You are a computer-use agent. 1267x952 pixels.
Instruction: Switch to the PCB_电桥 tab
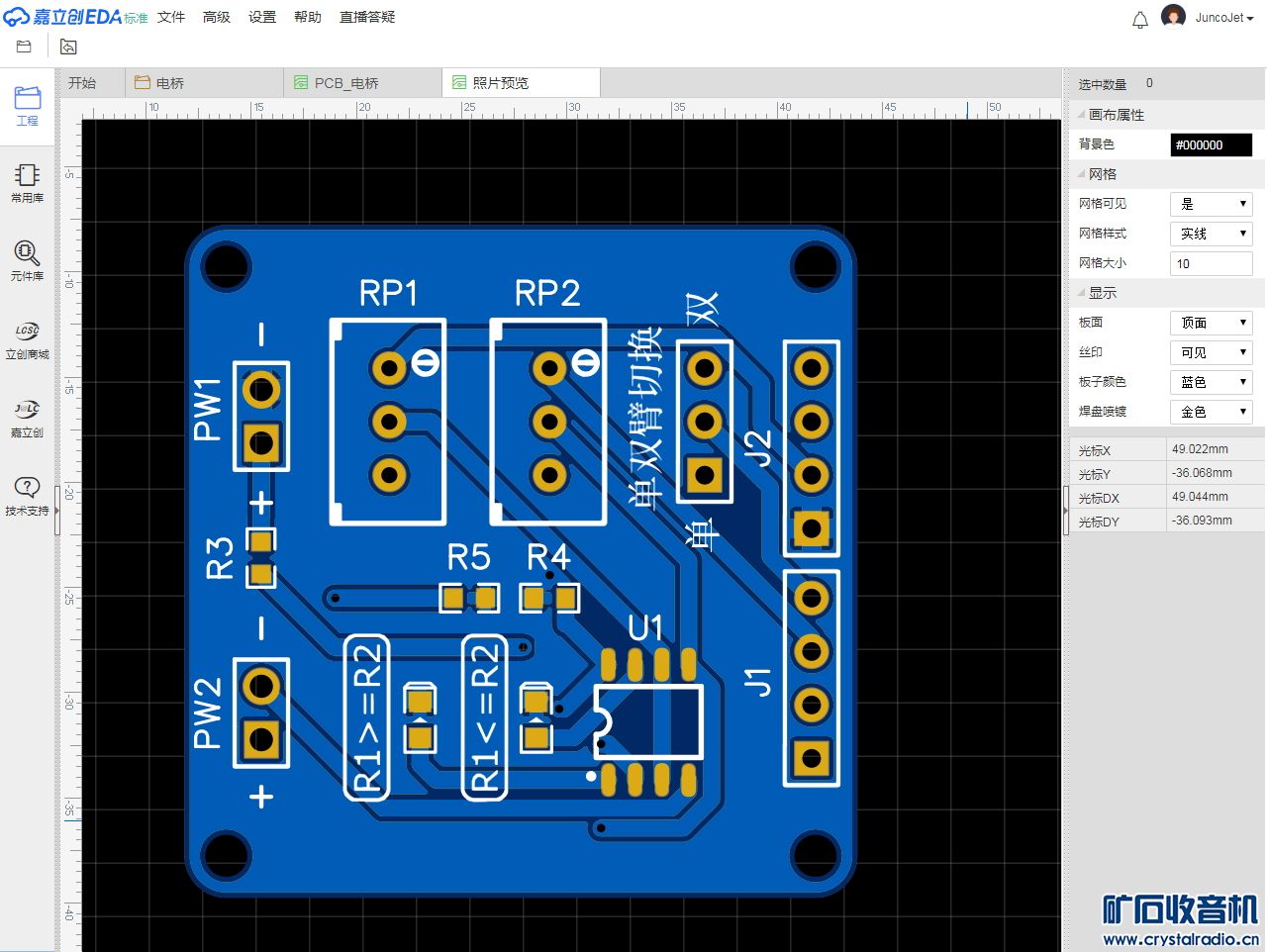click(x=346, y=83)
